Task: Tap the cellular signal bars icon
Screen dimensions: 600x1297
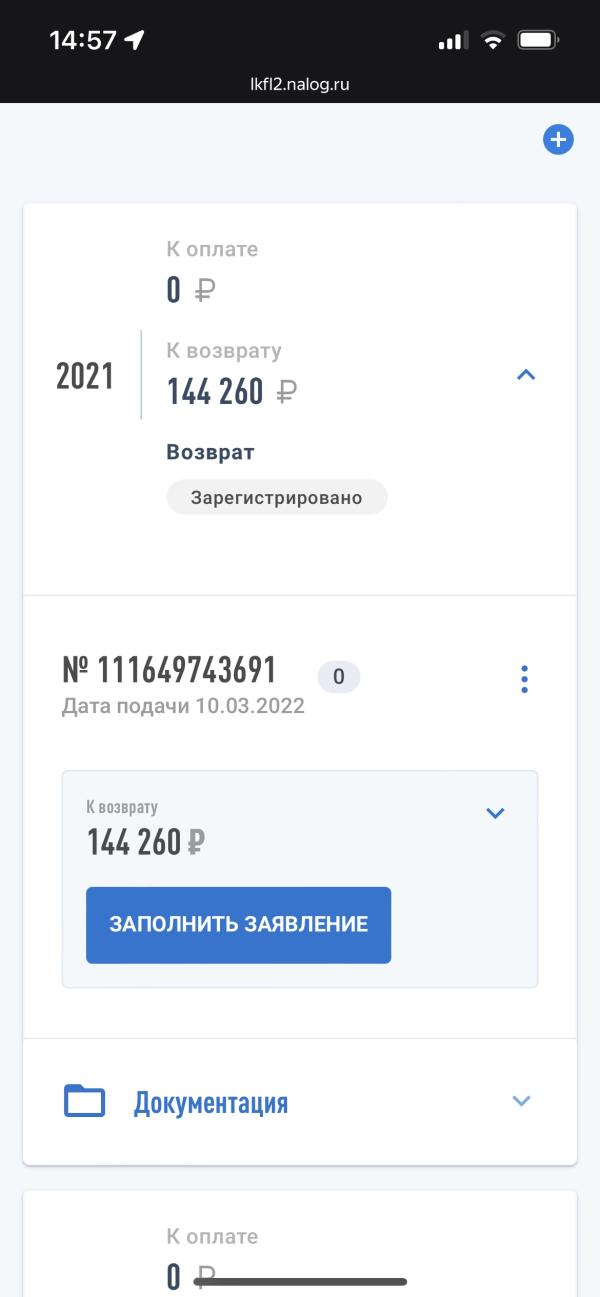Action: (453, 41)
